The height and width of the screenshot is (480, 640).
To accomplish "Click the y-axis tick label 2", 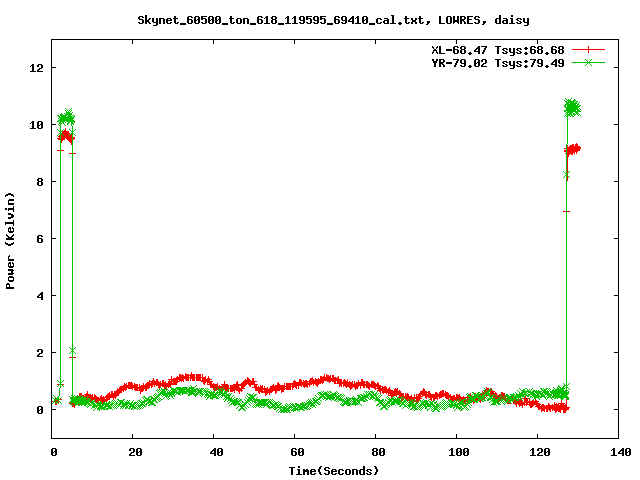I will coord(40,353).
